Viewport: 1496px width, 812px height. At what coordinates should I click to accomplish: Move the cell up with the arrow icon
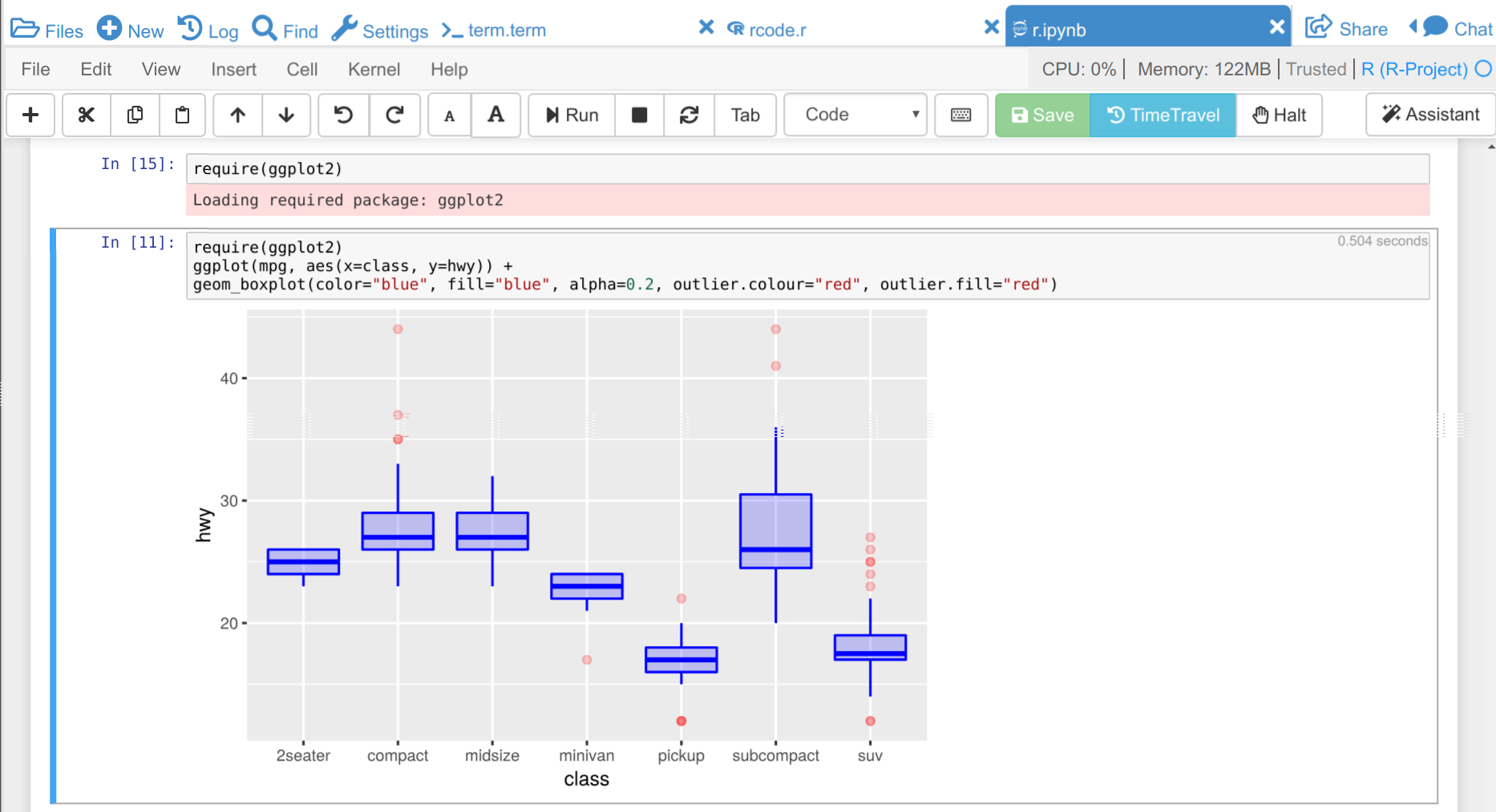(x=237, y=115)
